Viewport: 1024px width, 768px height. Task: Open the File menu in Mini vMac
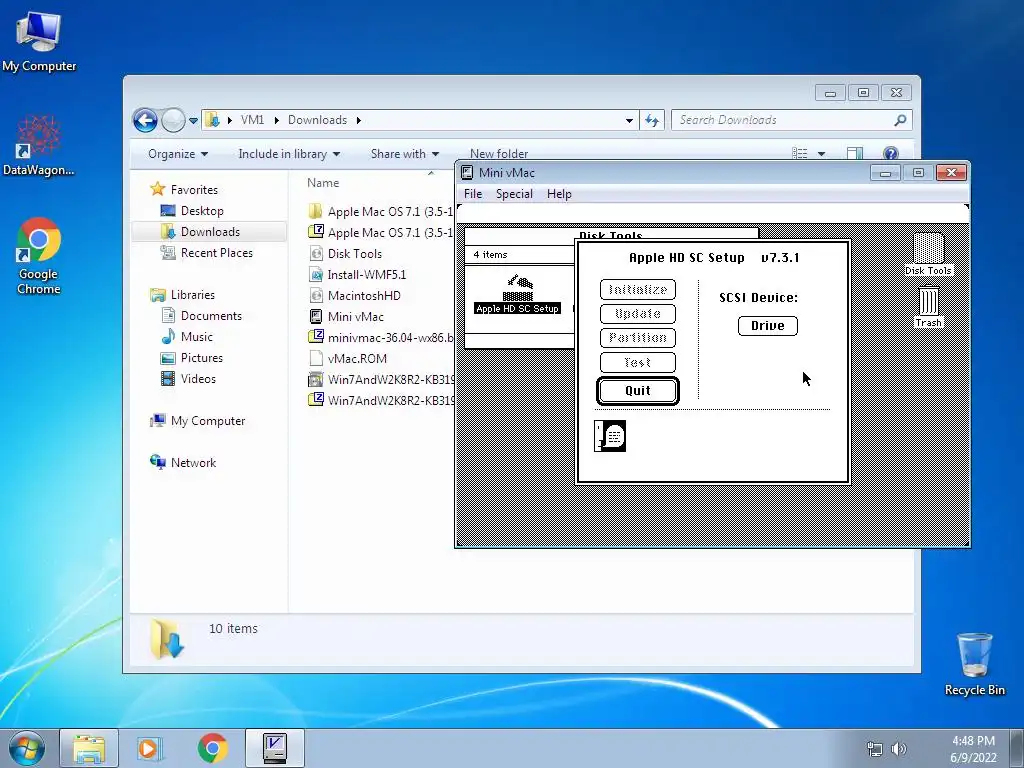pyautogui.click(x=473, y=194)
